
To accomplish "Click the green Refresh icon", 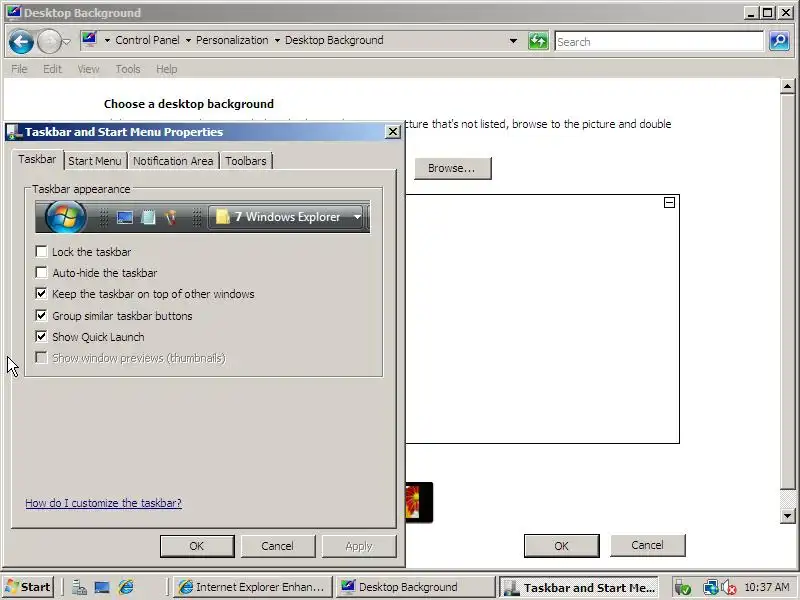I will tap(538, 41).
